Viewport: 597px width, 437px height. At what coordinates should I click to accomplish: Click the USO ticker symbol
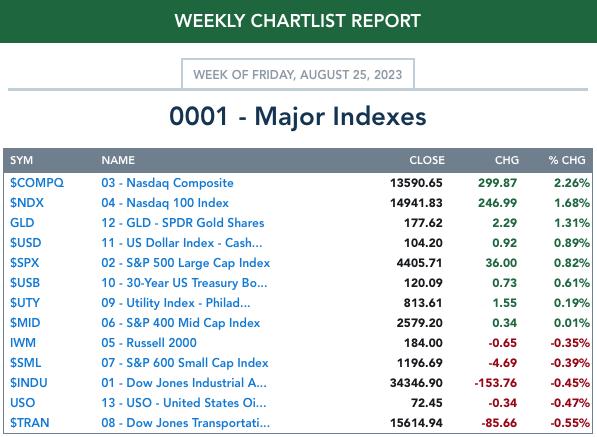coord(22,403)
